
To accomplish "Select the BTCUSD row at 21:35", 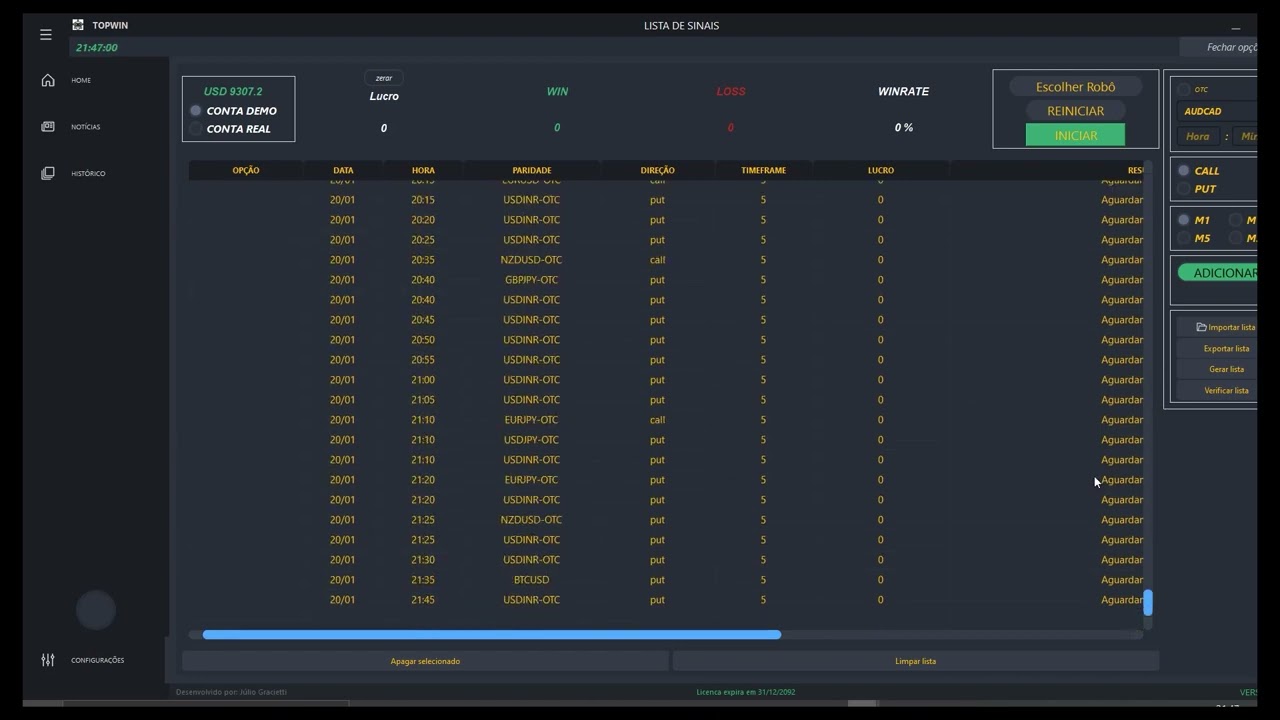I will coord(666,580).
